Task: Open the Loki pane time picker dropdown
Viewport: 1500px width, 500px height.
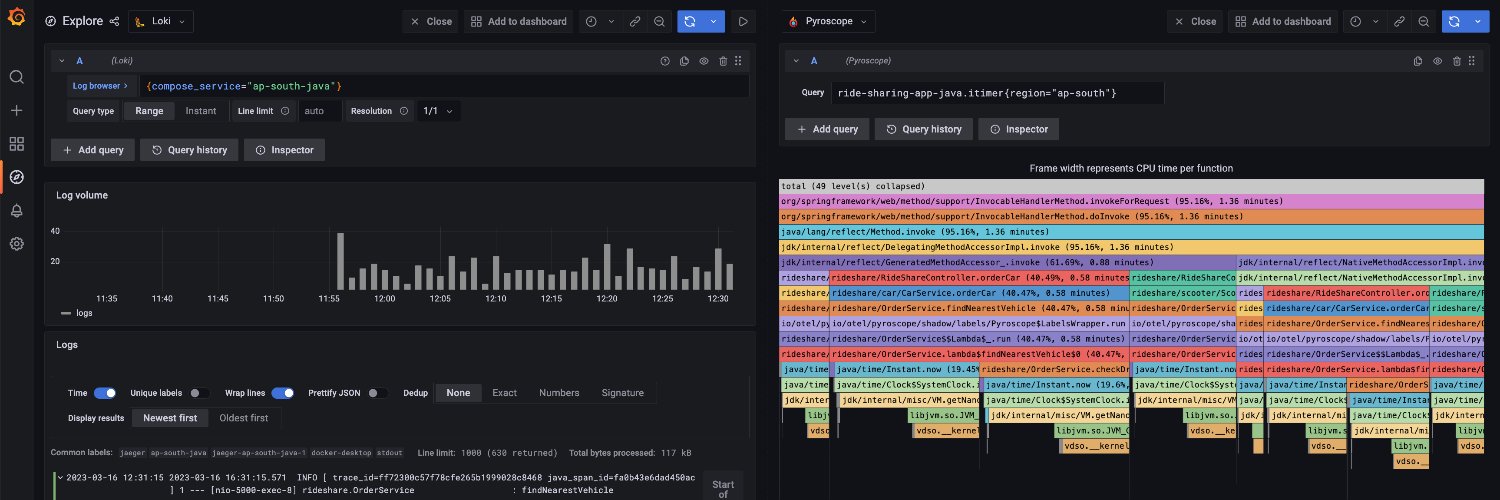Action: pyautogui.click(x=598, y=21)
